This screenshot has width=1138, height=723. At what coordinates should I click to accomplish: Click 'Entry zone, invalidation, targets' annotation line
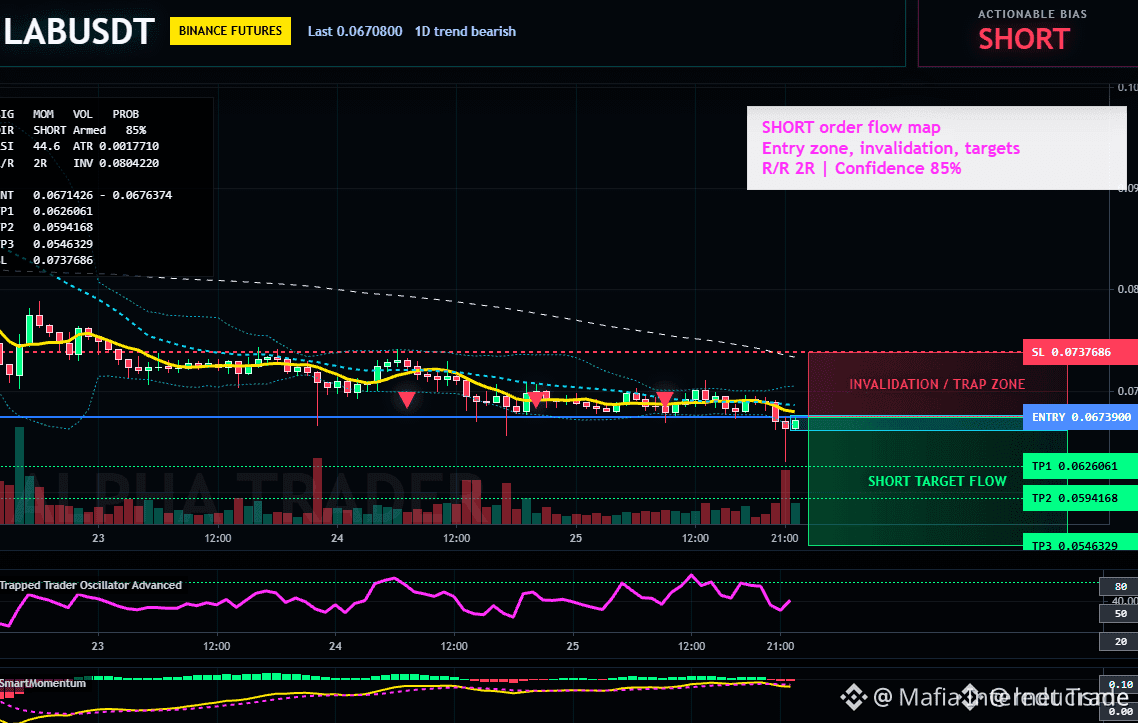(x=891, y=148)
